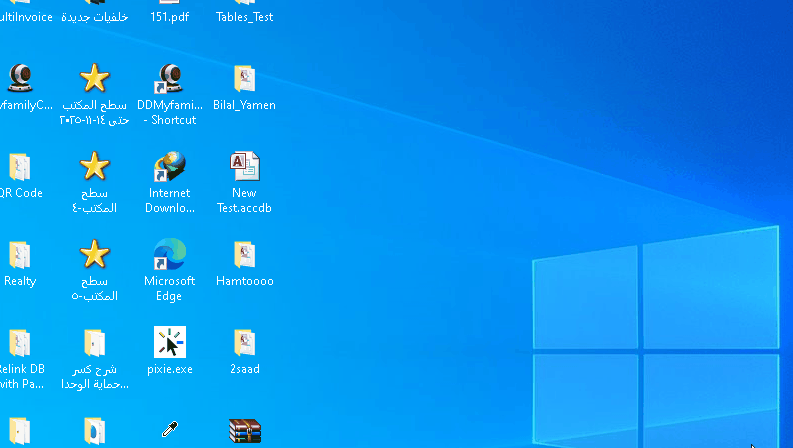Viewport: 793px width, 448px height.
Task: Select the Realty folder
Action: click(20, 255)
